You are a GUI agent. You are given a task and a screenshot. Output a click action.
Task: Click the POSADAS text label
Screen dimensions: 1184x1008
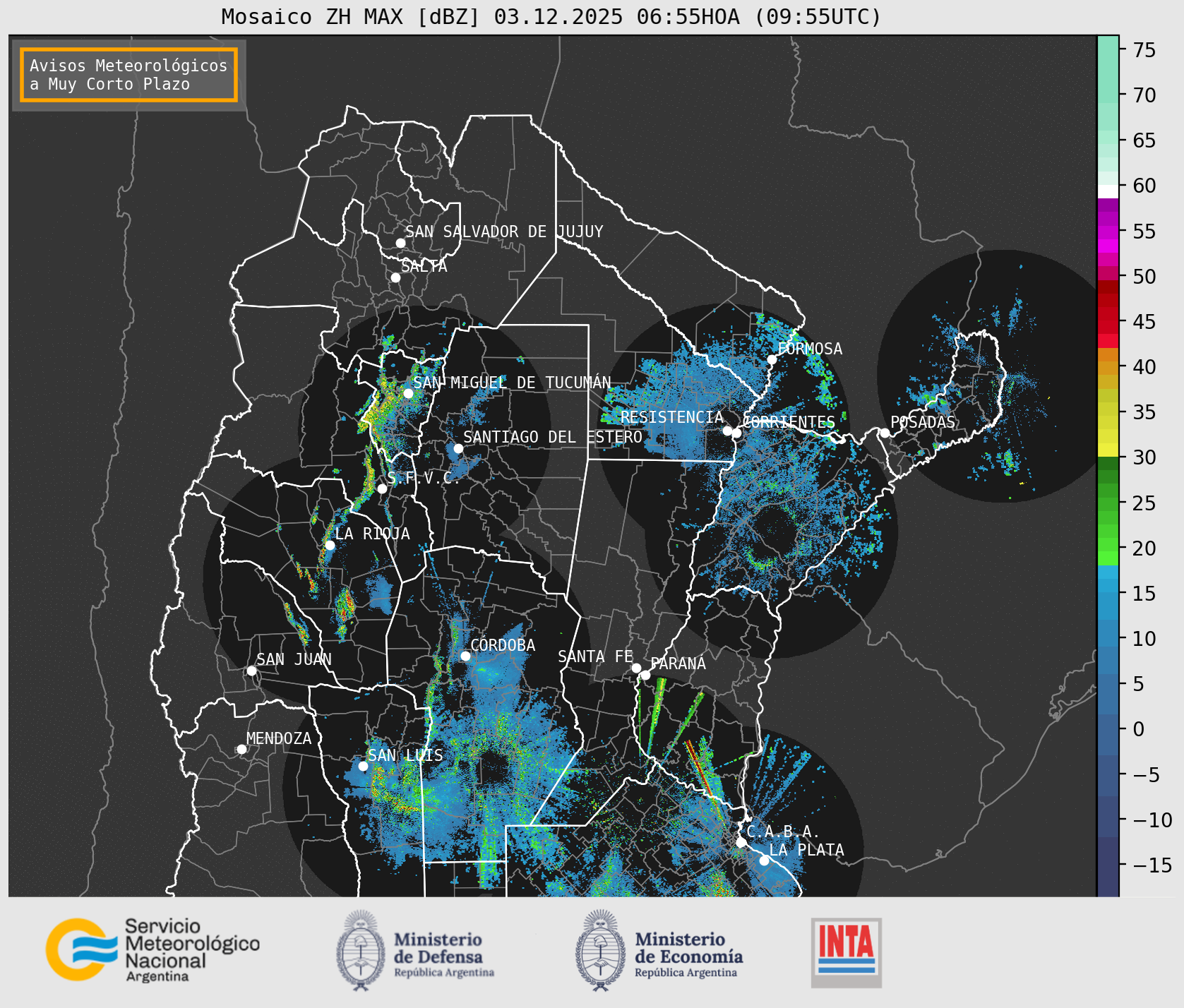tap(923, 422)
